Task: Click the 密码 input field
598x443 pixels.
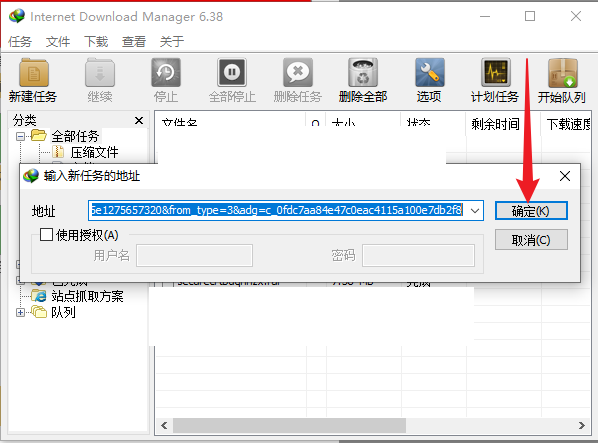Action: click(418, 255)
